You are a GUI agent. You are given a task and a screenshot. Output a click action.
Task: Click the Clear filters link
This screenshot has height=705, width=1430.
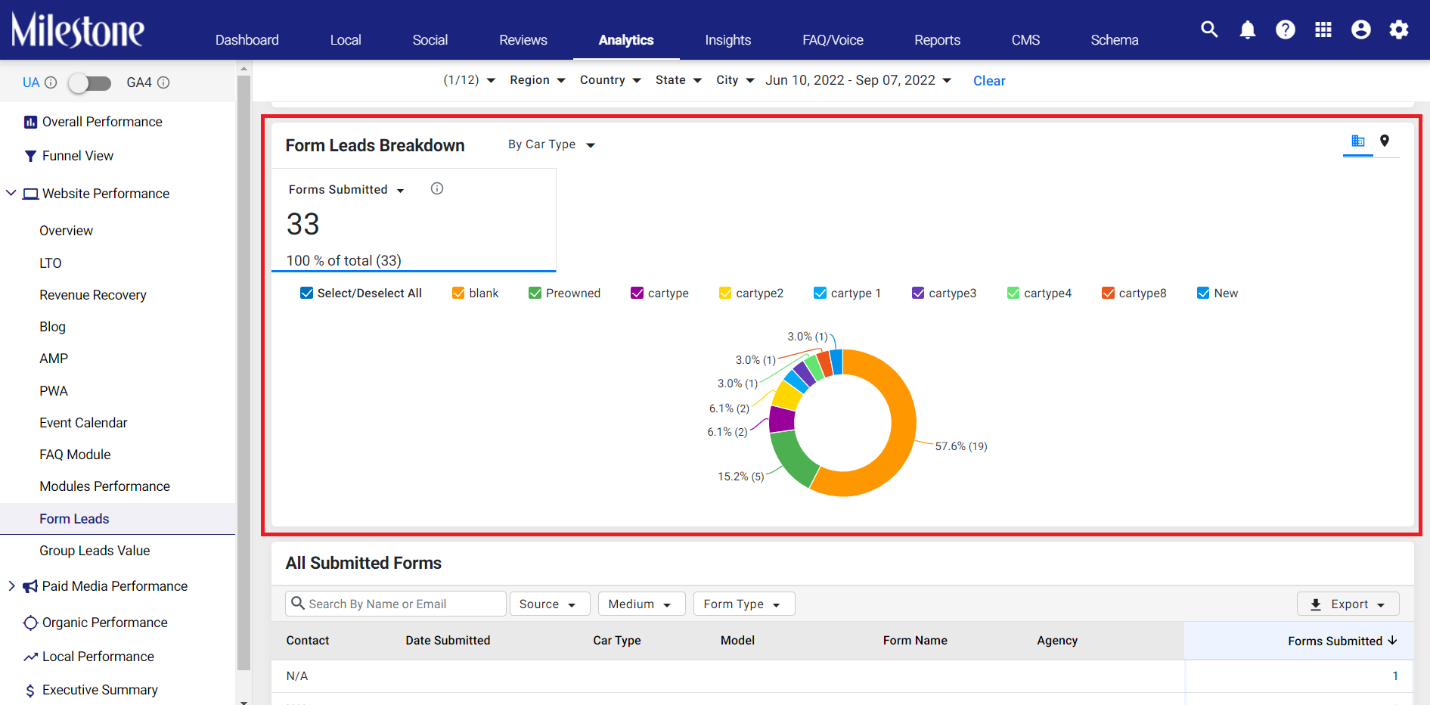pos(989,81)
